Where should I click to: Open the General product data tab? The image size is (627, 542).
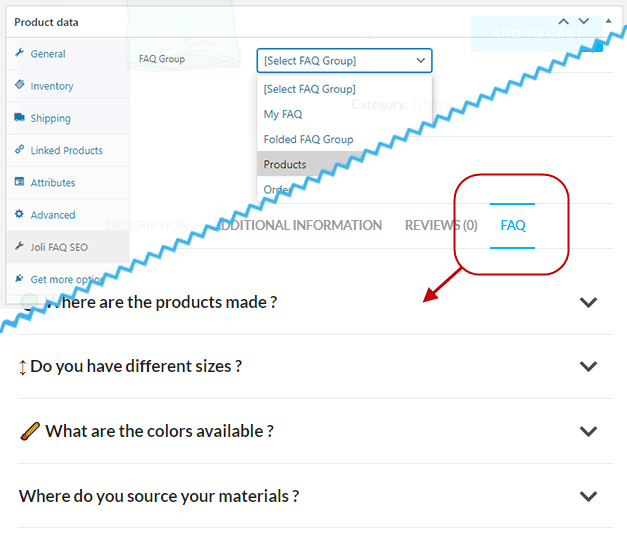click(x=68, y=54)
